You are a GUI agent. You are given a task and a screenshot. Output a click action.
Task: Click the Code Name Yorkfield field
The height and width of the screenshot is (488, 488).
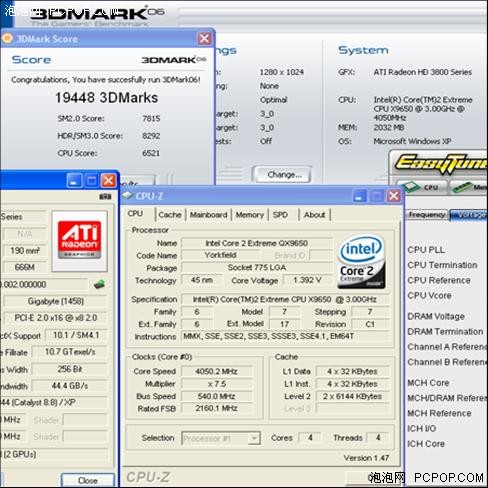[220, 255]
